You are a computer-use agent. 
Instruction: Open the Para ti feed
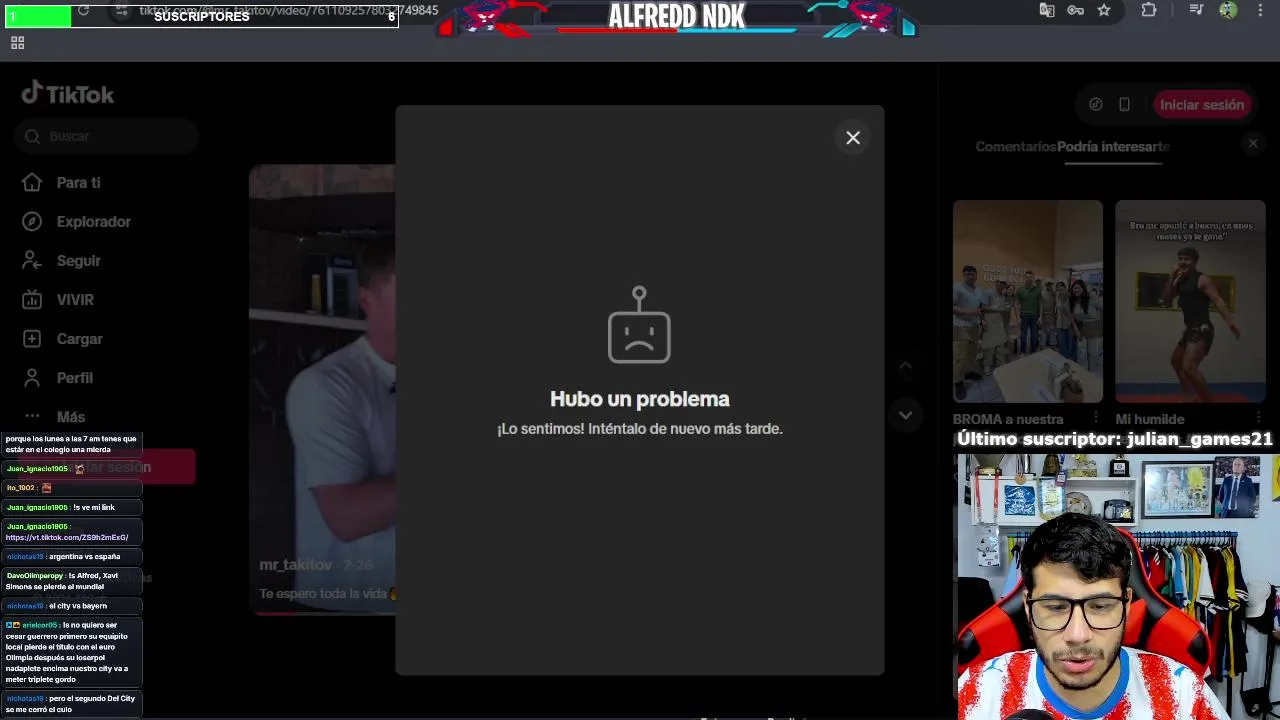78,183
